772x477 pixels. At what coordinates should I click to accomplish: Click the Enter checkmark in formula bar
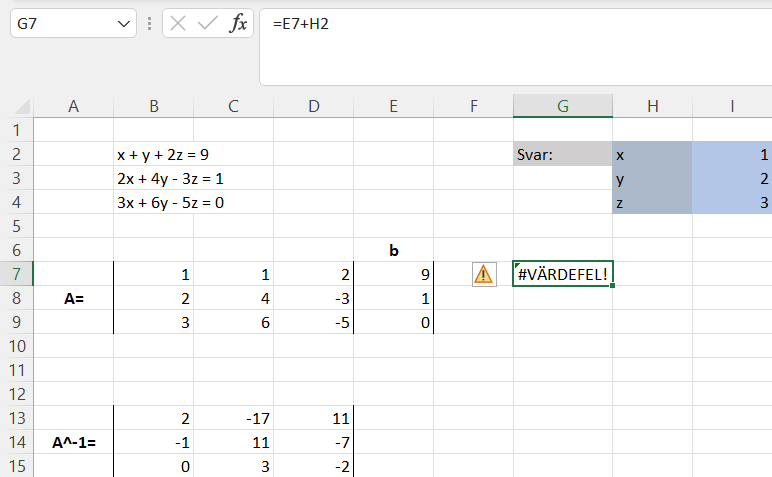pos(208,23)
